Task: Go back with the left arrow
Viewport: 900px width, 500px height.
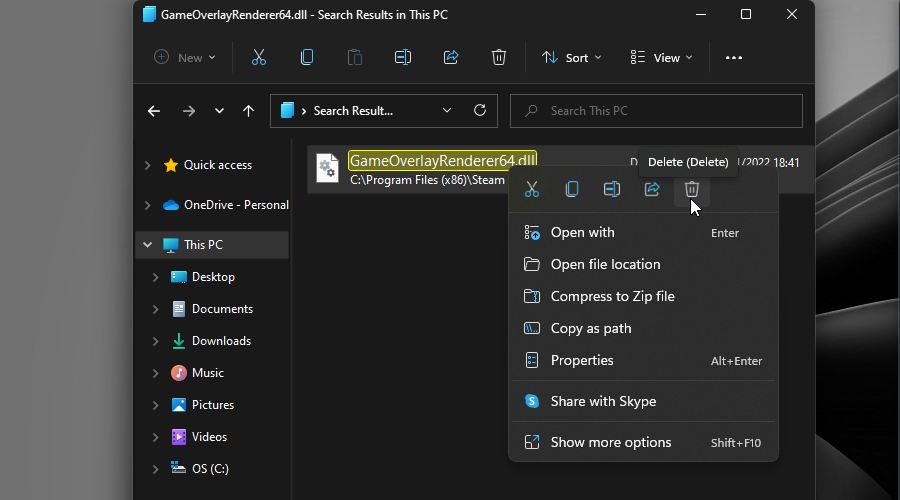Action: 154,111
